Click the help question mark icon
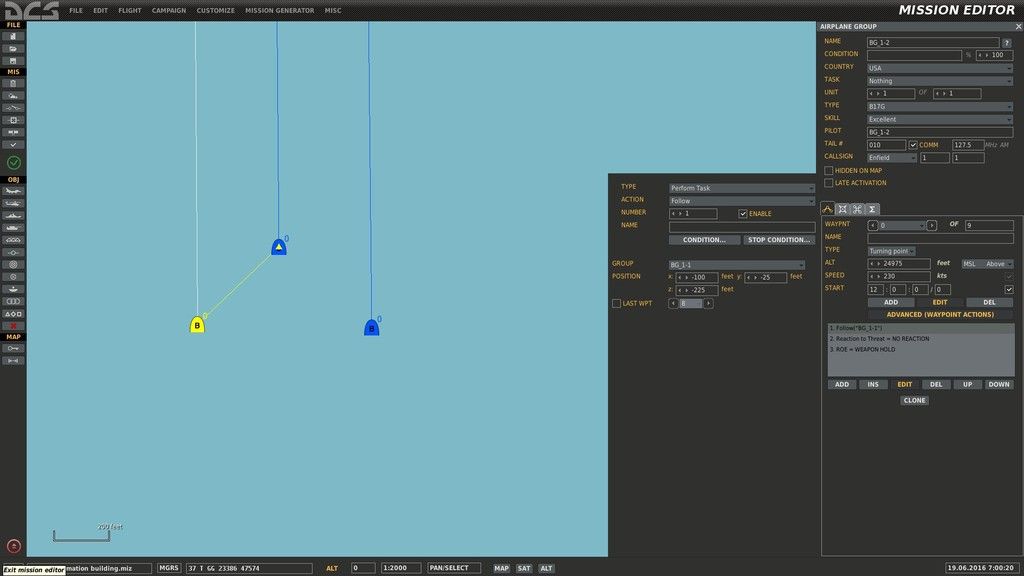Screen dimensions: 1024x576 1007,42
